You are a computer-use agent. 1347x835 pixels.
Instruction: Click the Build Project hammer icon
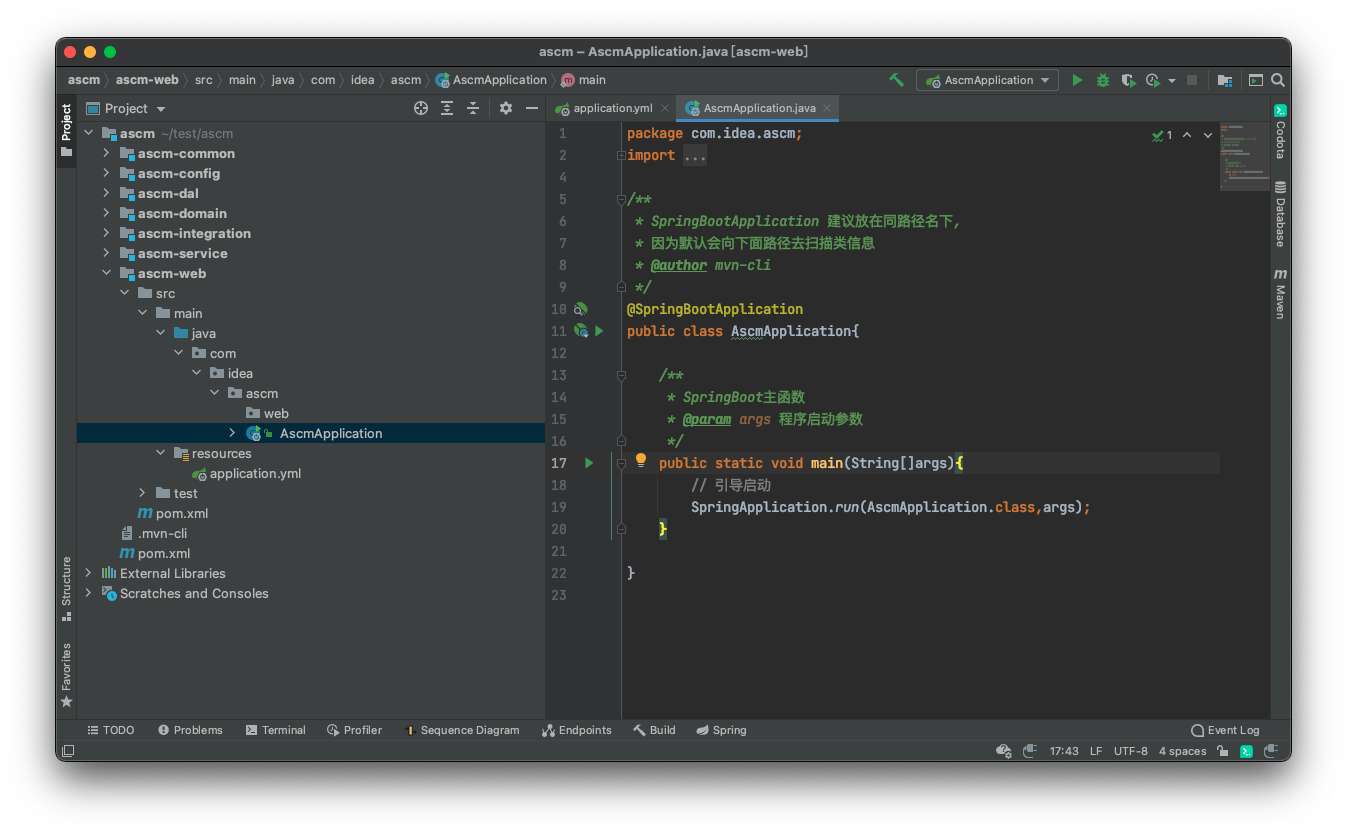coord(896,80)
